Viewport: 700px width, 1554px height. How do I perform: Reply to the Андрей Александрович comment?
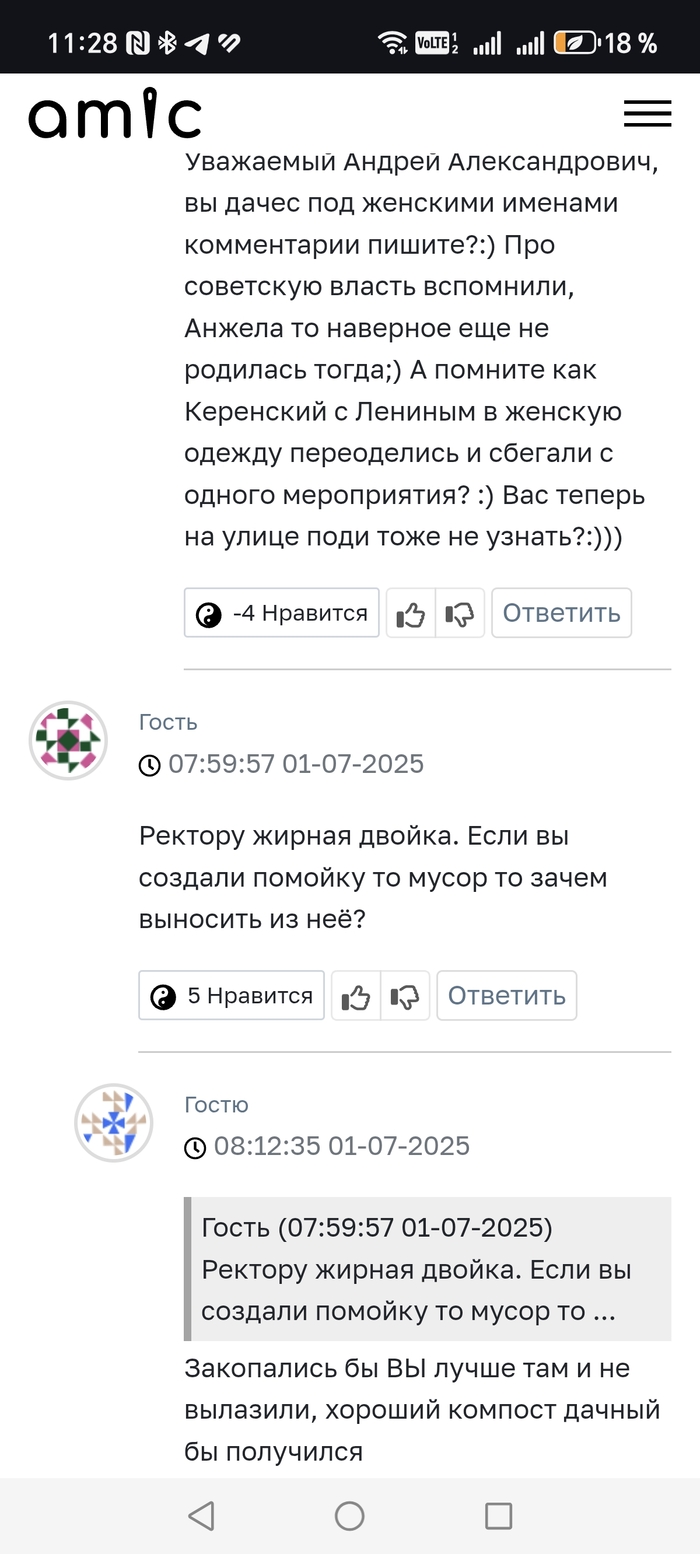[x=561, y=613]
